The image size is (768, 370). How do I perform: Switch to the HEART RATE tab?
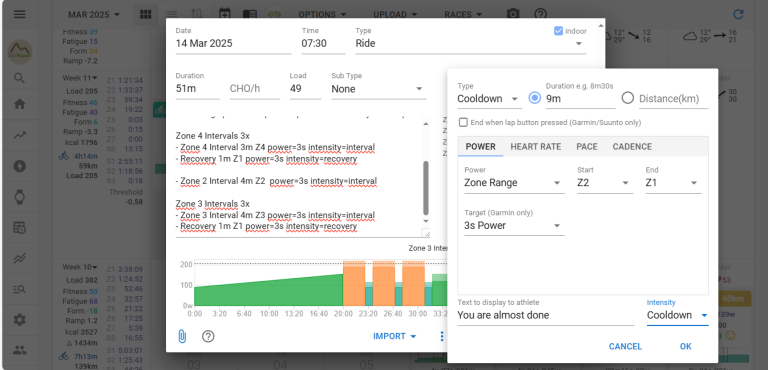[536, 147]
